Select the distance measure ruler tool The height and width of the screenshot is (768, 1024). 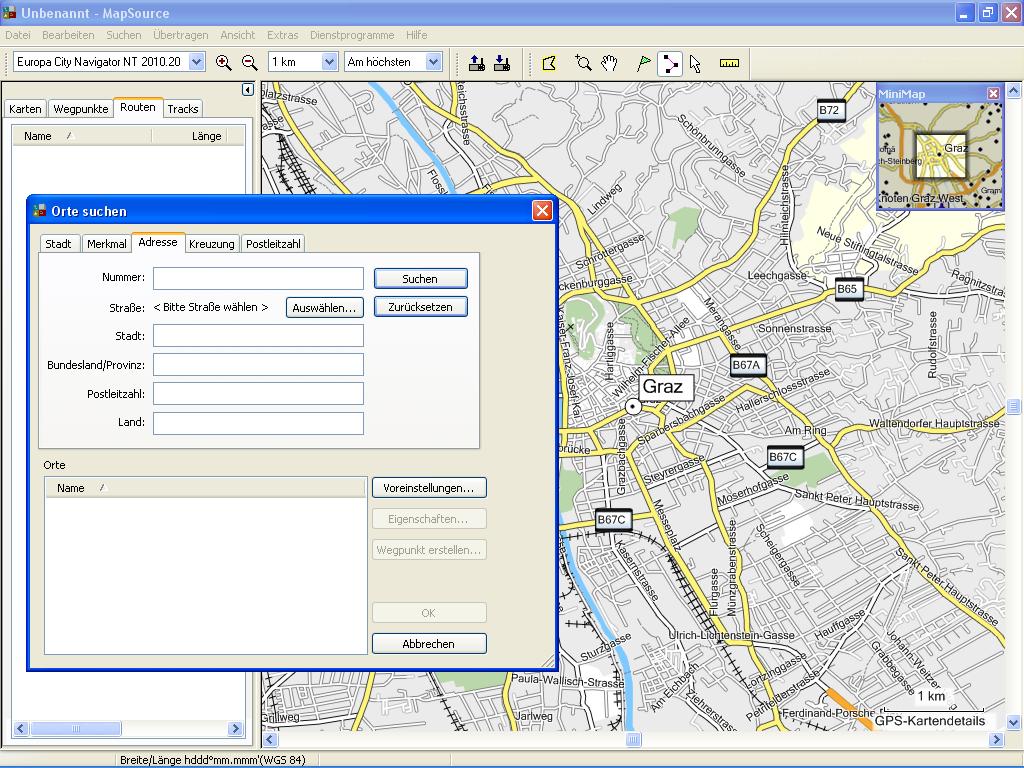coord(729,63)
